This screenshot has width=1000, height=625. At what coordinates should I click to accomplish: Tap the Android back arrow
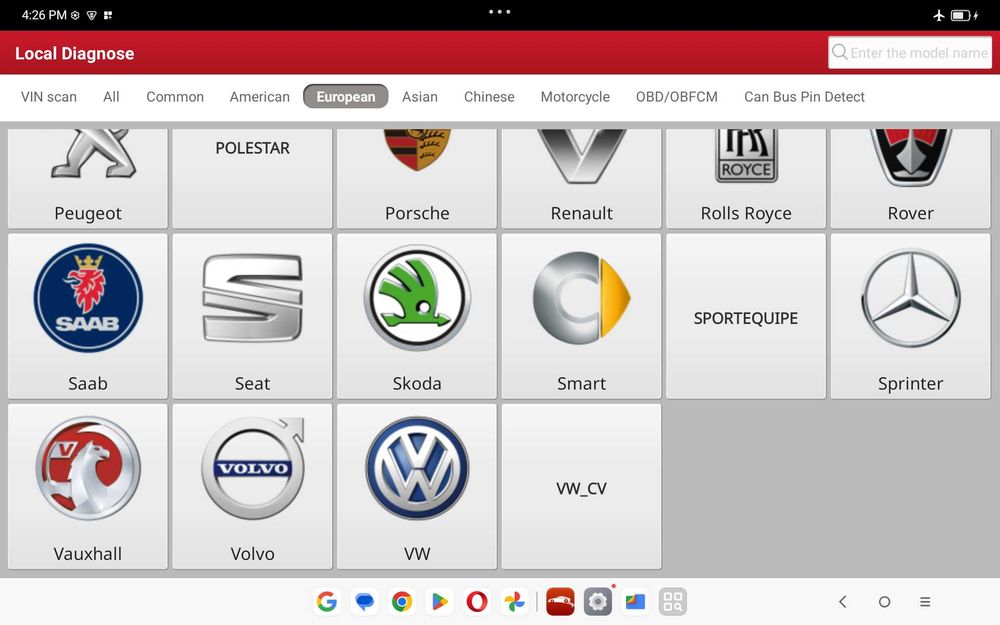[x=842, y=601]
